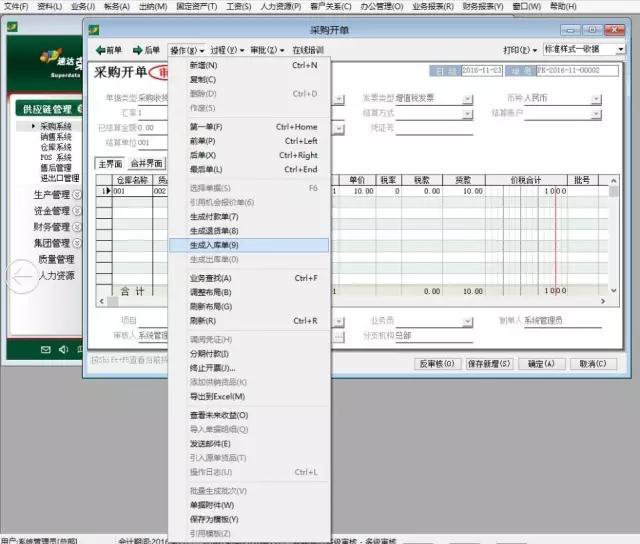Click the 凭证号 input field
Screen dimensions: 640x544
434,129
